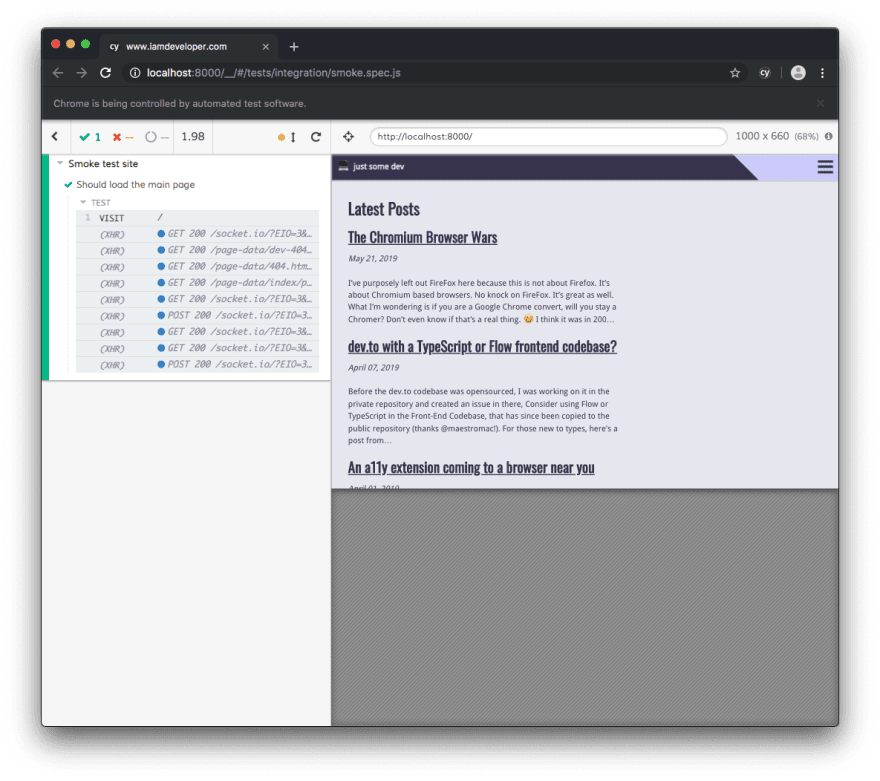Image resolution: width=880 pixels, height=781 pixels.
Task: Click the site information icon in address bar
Action: (x=134, y=72)
